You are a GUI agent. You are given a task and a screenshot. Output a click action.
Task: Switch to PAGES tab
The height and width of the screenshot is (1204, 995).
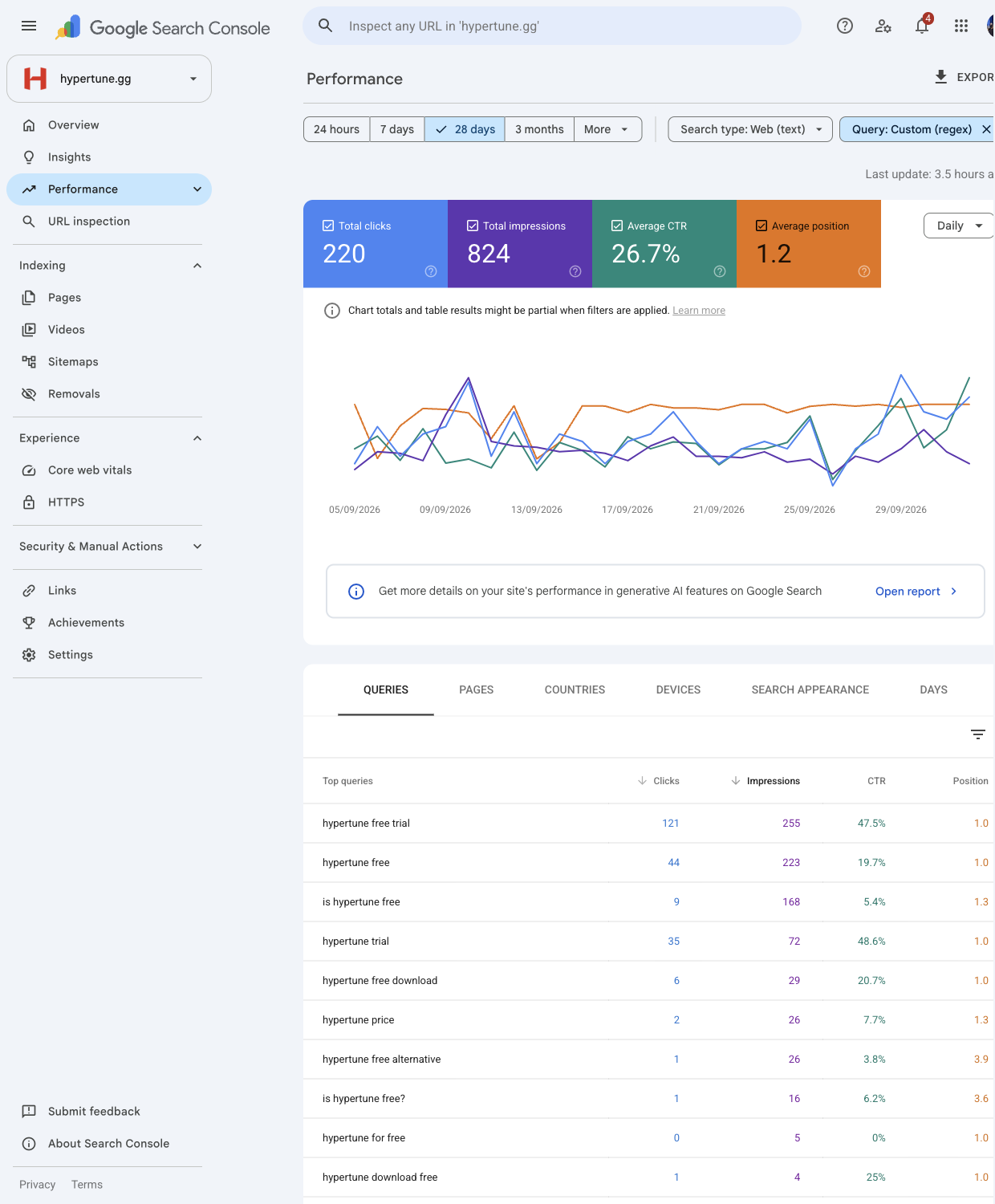[x=477, y=689]
